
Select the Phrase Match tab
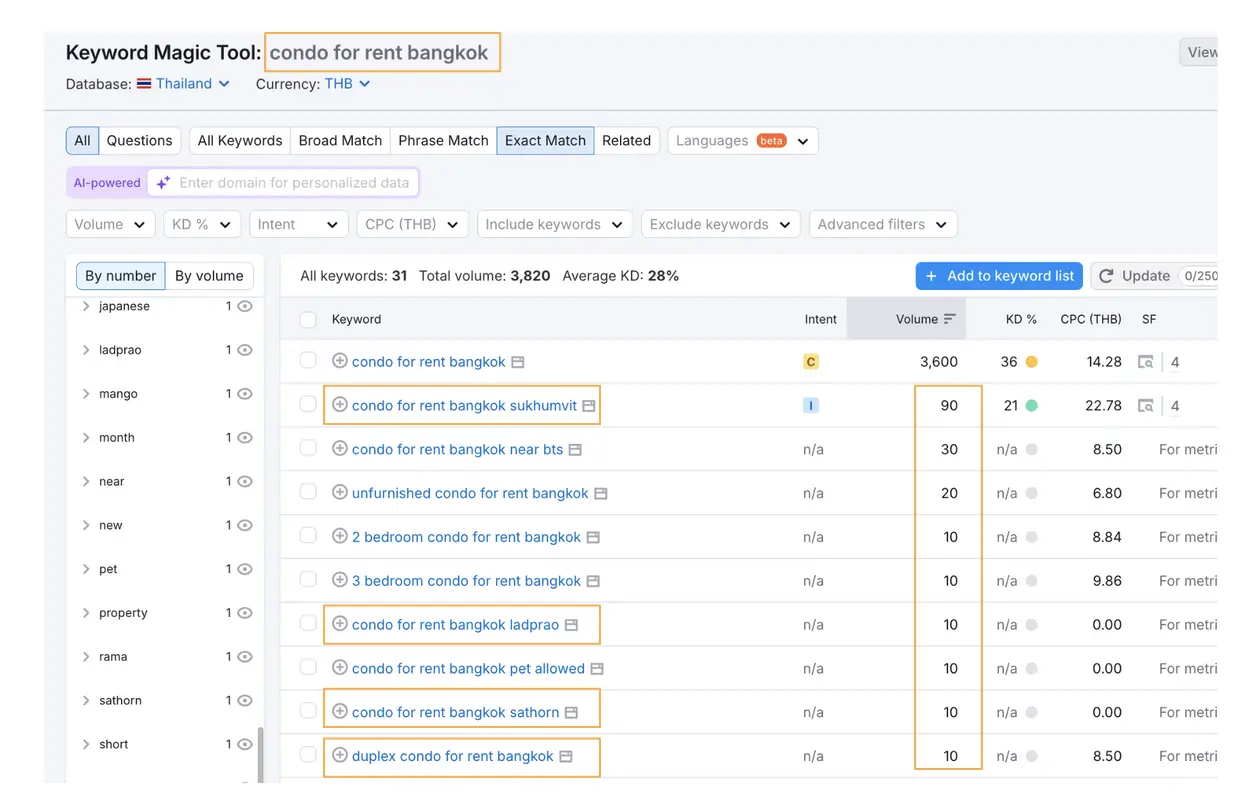443,141
